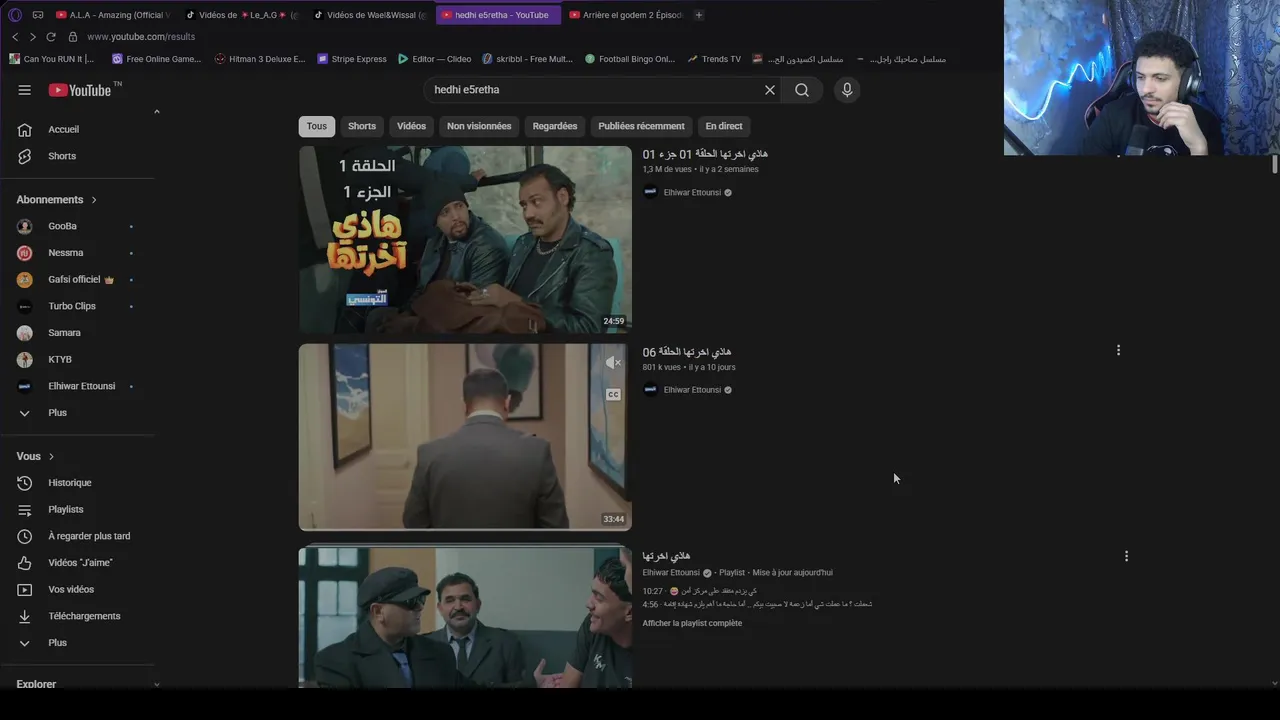Open Vidéos "J'aime" list
The width and height of the screenshot is (1280, 720).
pyautogui.click(x=80, y=563)
